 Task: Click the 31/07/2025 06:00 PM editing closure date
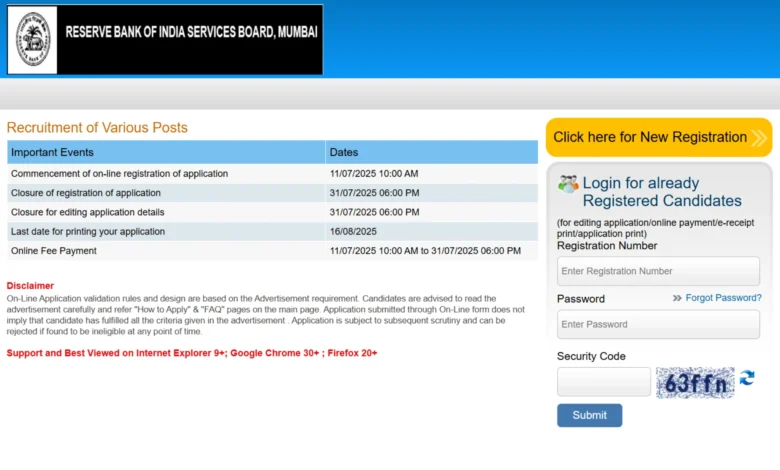coord(374,212)
